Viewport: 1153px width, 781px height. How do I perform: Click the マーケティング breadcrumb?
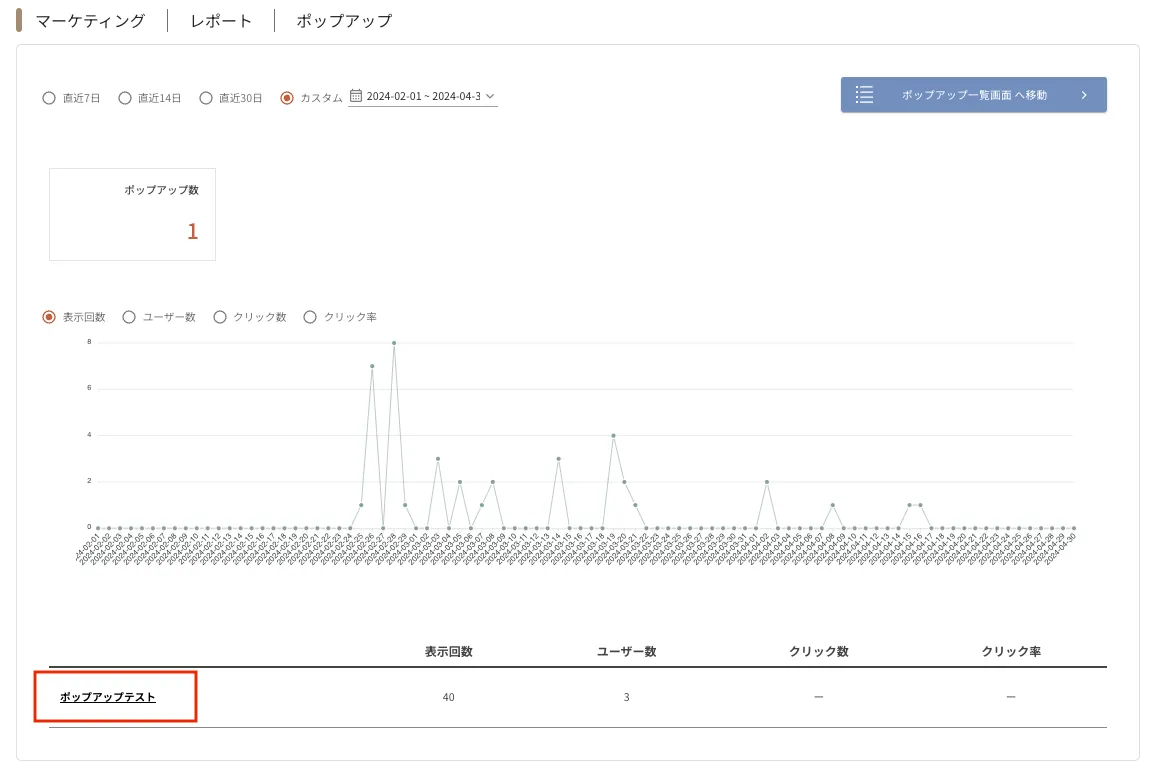coord(90,21)
